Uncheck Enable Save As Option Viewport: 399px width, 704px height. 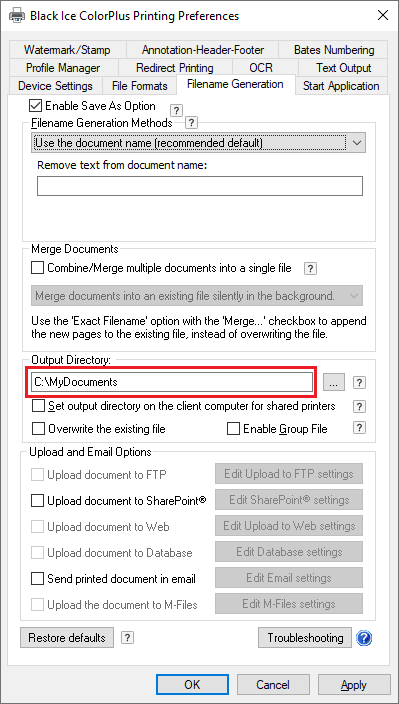click(35, 106)
